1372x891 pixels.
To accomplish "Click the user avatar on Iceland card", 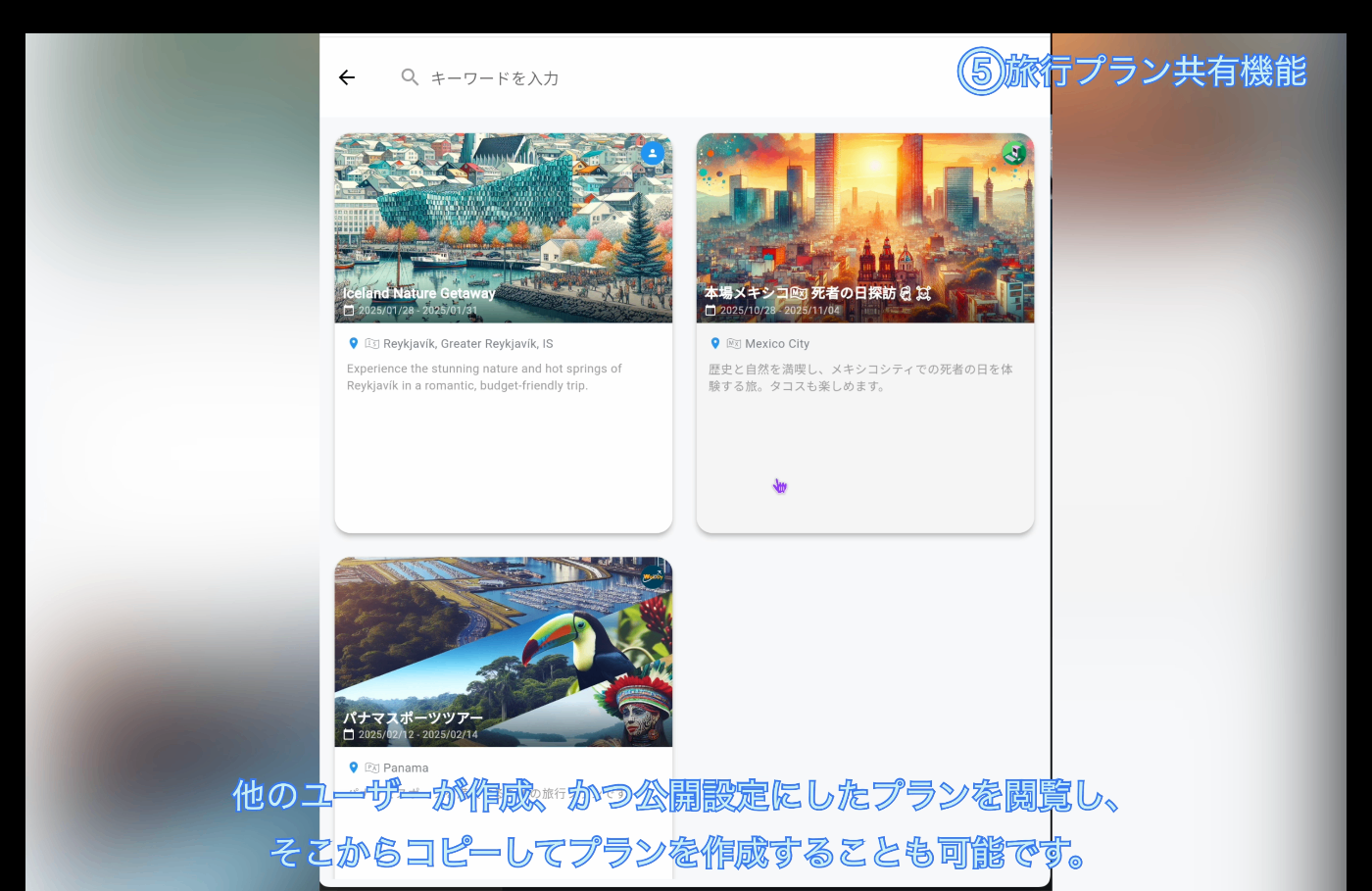I will (x=653, y=153).
